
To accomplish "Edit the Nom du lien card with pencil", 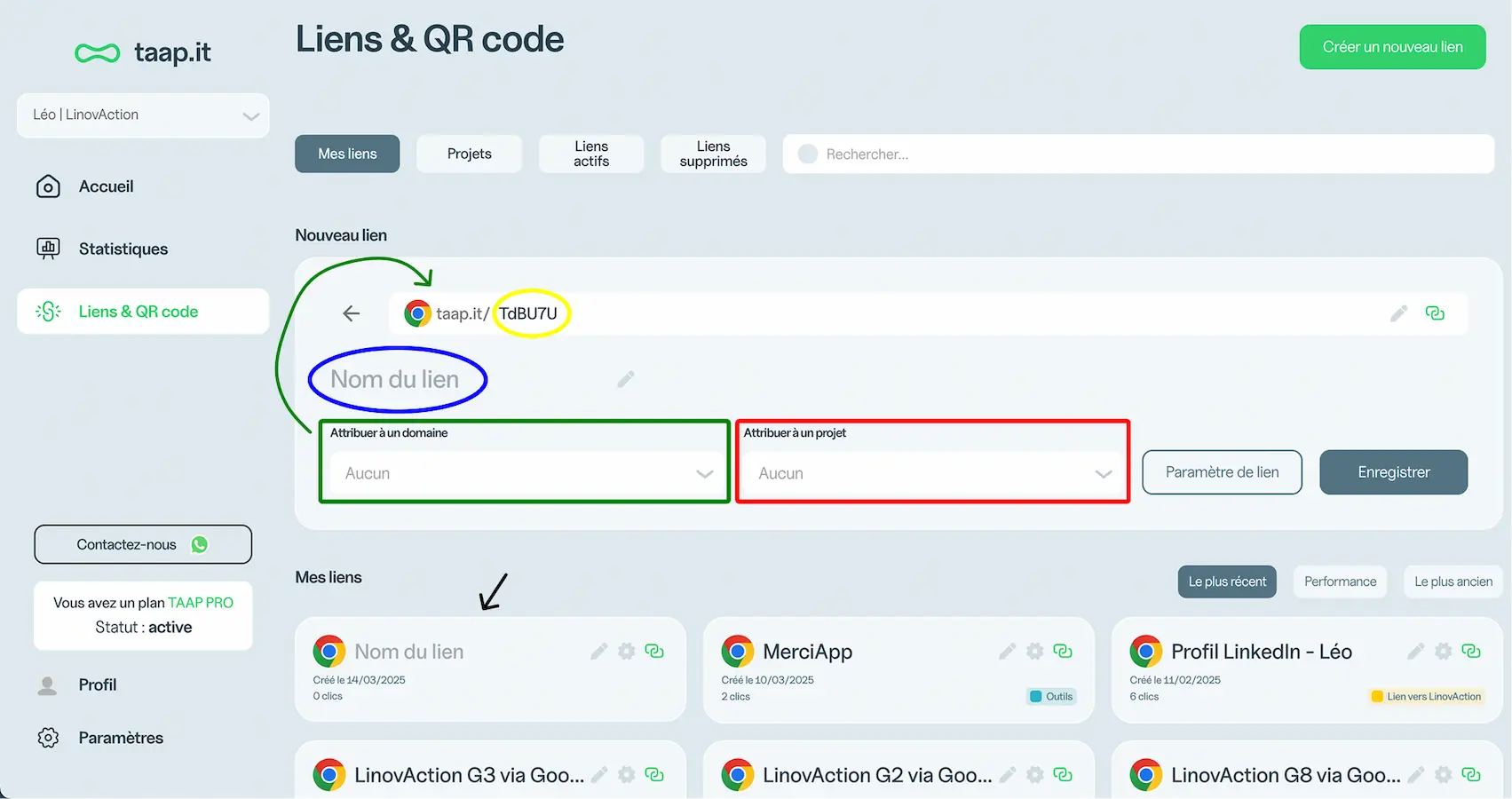I will [x=599, y=652].
